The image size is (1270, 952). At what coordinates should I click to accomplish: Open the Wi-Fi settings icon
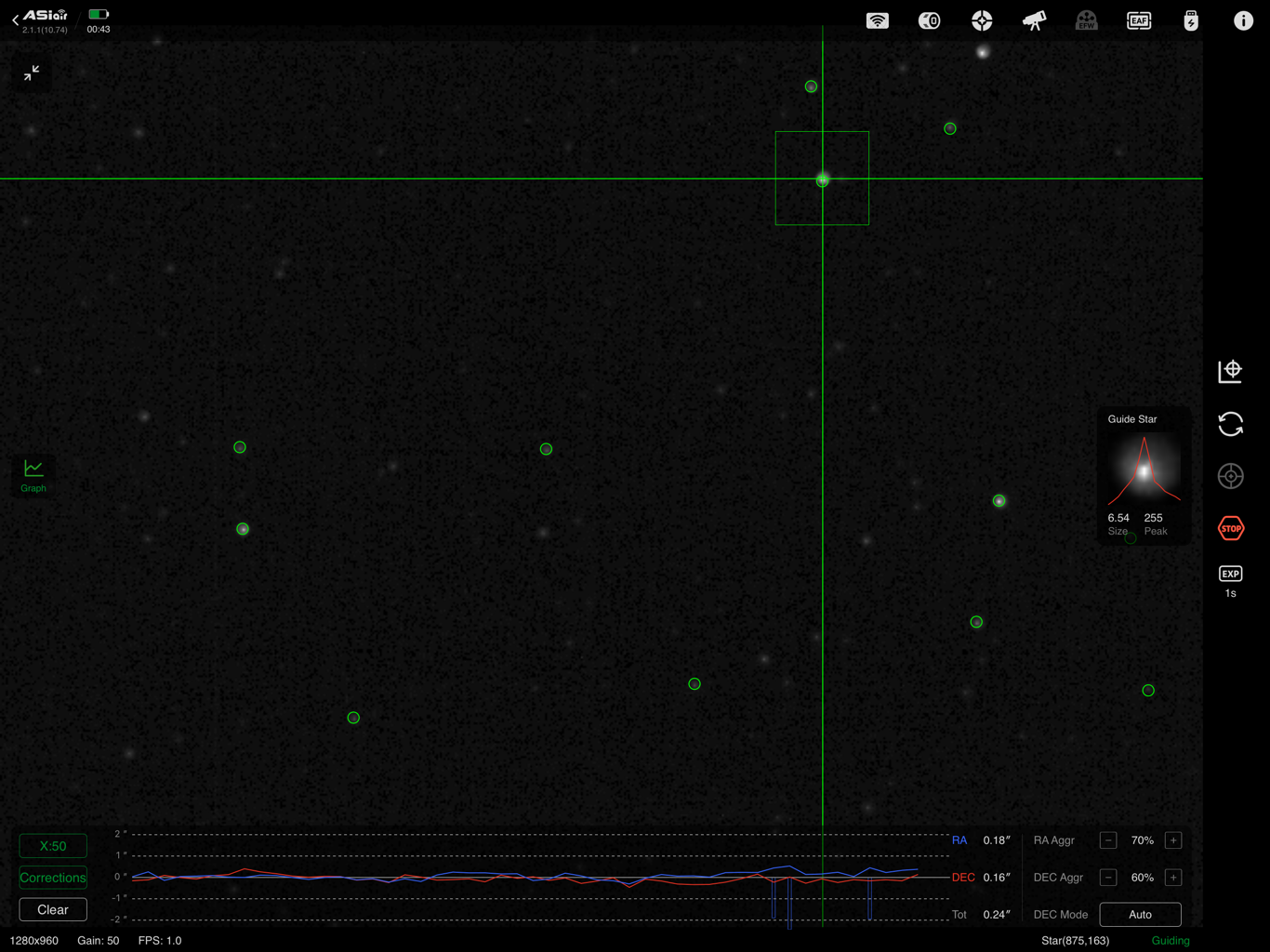[x=877, y=20]
